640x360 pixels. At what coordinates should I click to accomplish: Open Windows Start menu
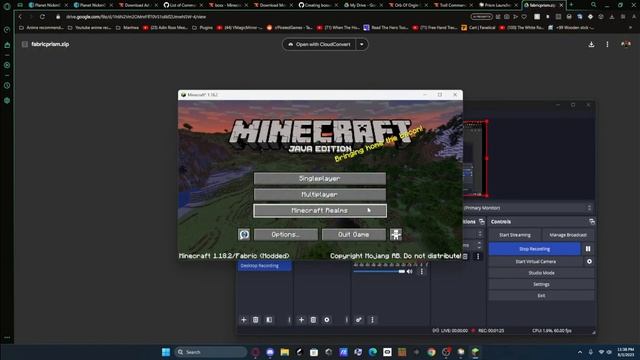tap(166, 352)
